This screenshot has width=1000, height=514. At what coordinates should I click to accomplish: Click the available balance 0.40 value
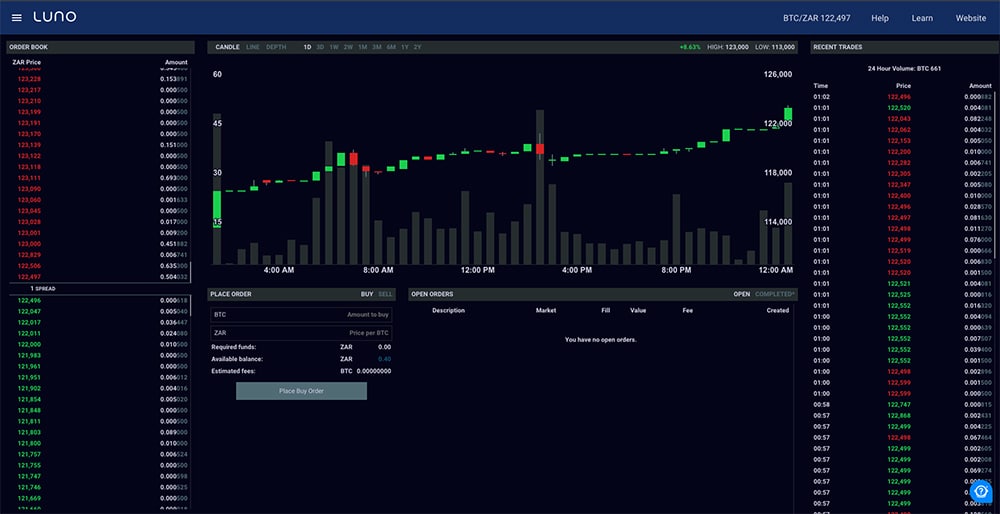384,359
